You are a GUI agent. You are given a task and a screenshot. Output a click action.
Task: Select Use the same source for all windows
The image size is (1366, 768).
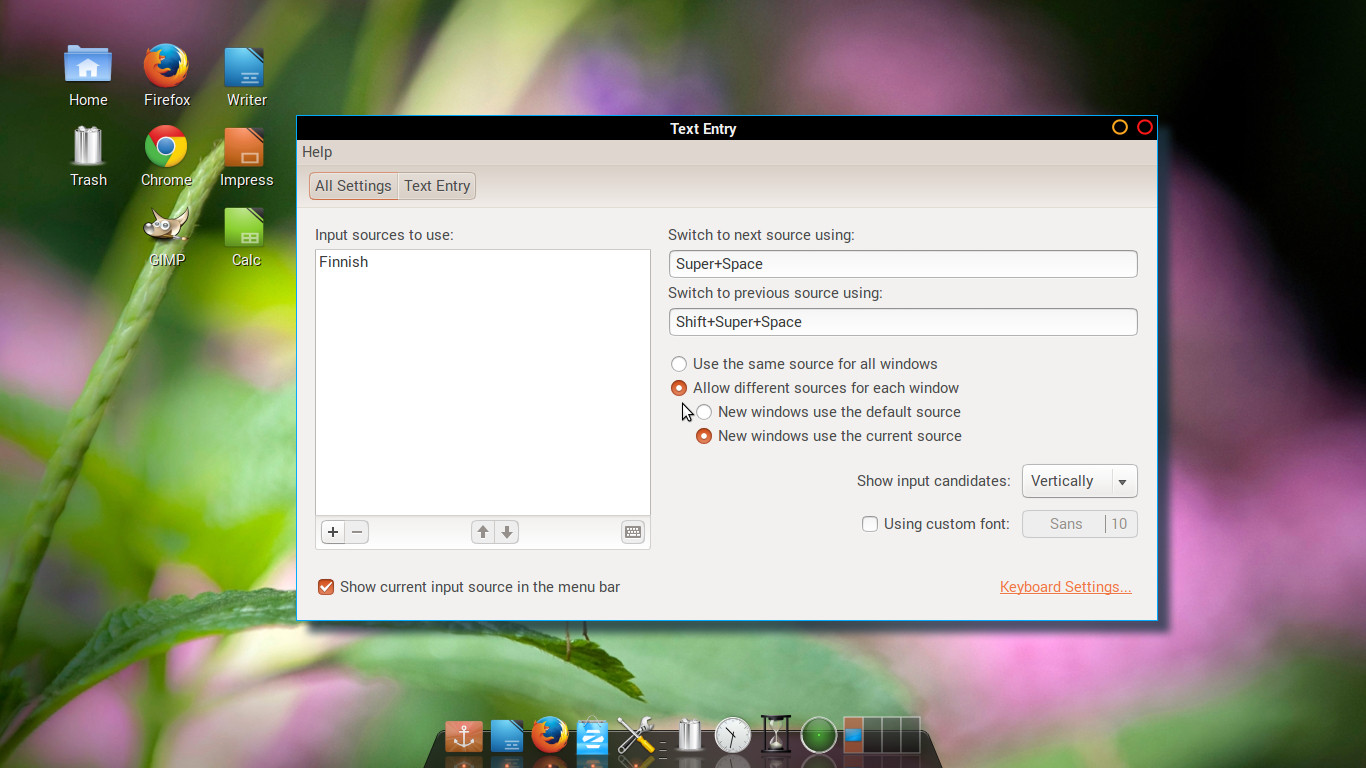679,364
